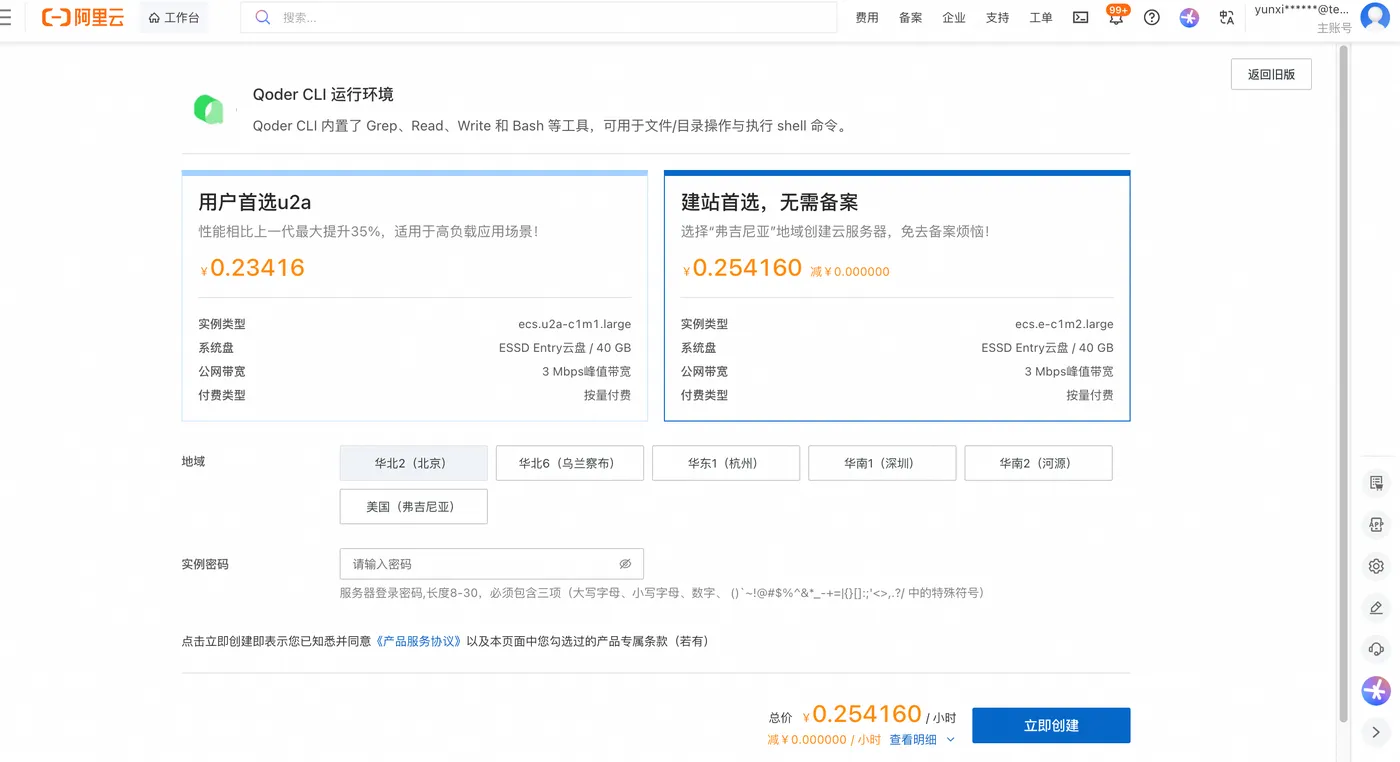Image resolution: width=1400 pixels, height=762 pixels.
Task: Click the user avatar icon
Action: click(x=1375, y=17)
